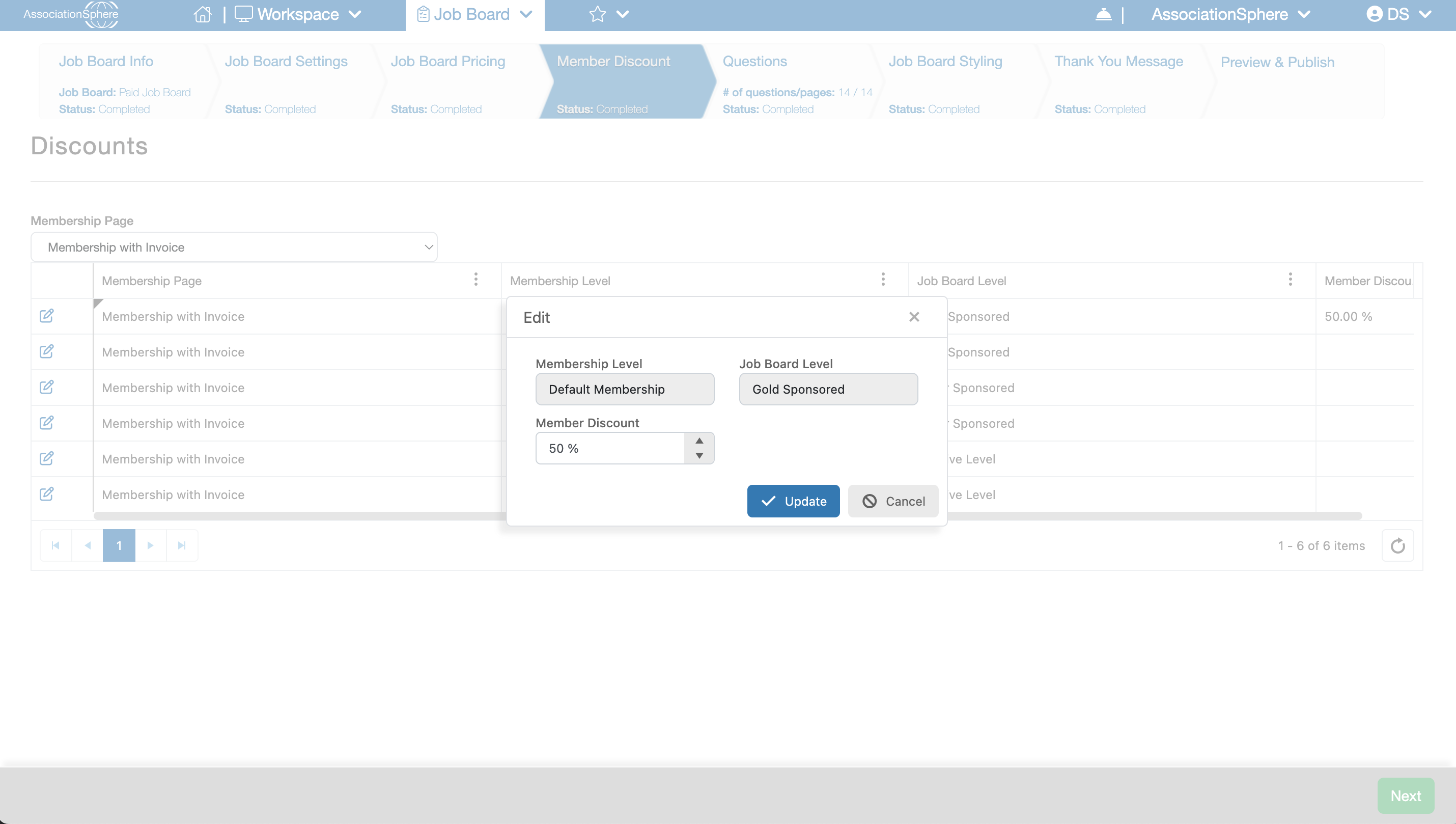This screenshot has height=824, width=1456.
Task: Open the Membership Level column menu
Action: pos(883,280)
